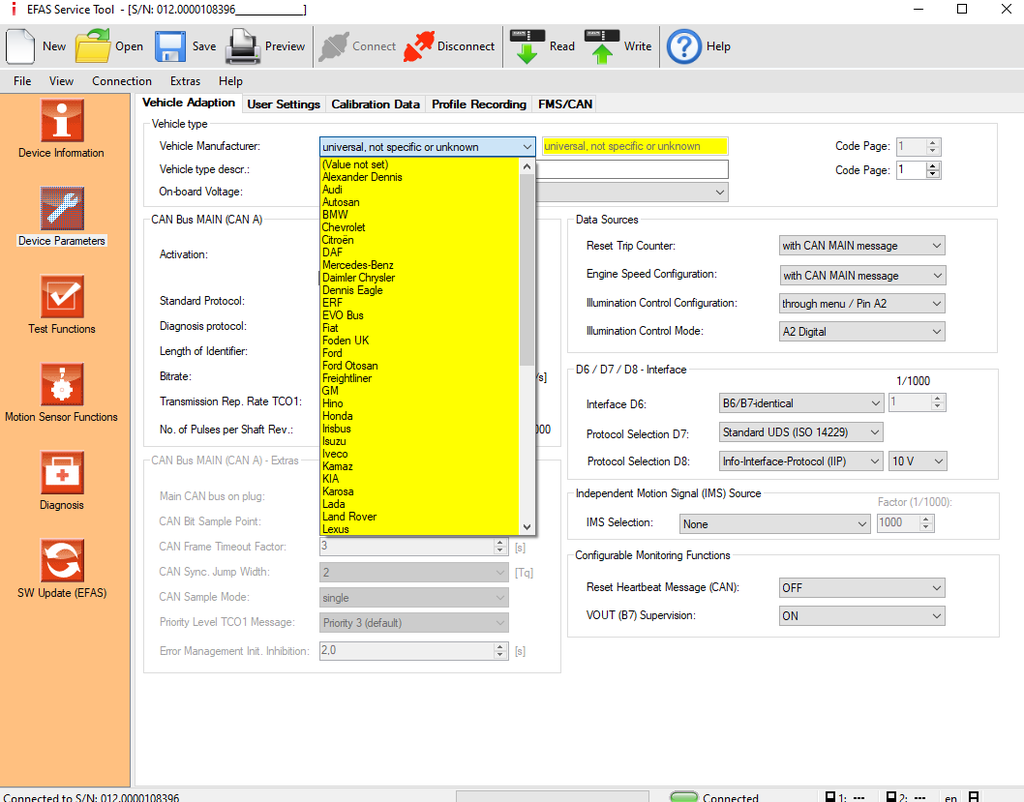
Task: Click the list scrollbar up arrow
Action: point(526,167)
